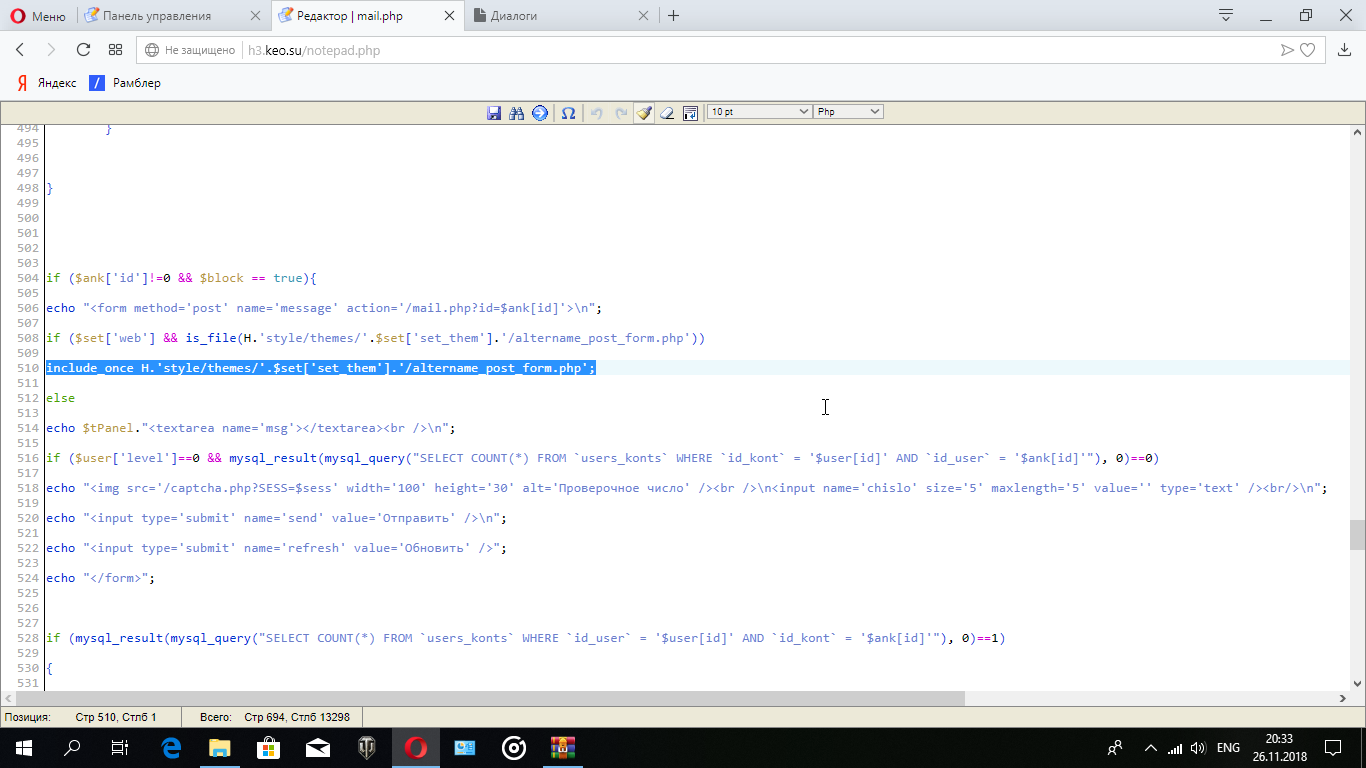The height and width of the screenshot is (768, 1366).
Task: Toggle syntax highlighting brush button
Action: pyautogui.click(x=644, y=113)
